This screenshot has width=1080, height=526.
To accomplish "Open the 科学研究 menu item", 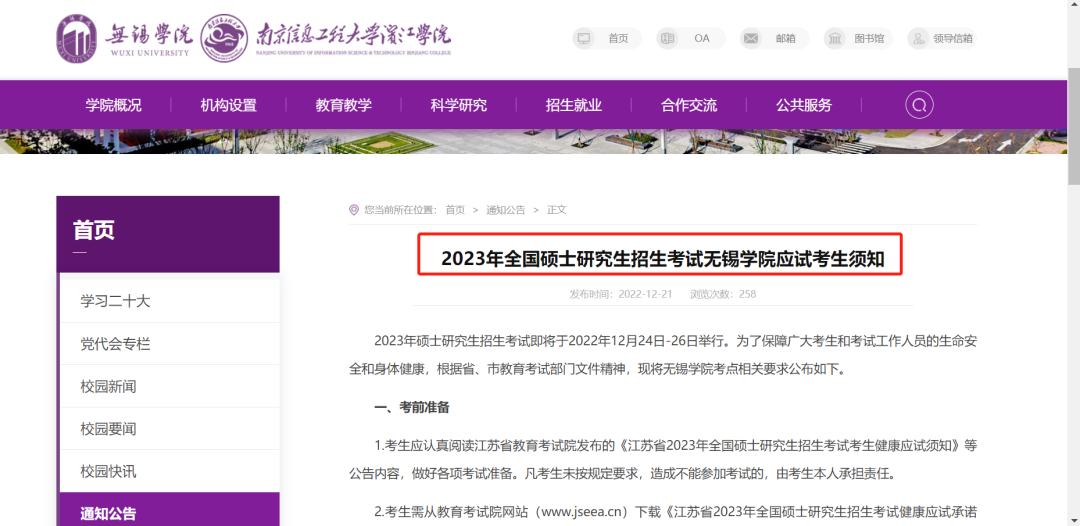I will (x=458, y=105).
